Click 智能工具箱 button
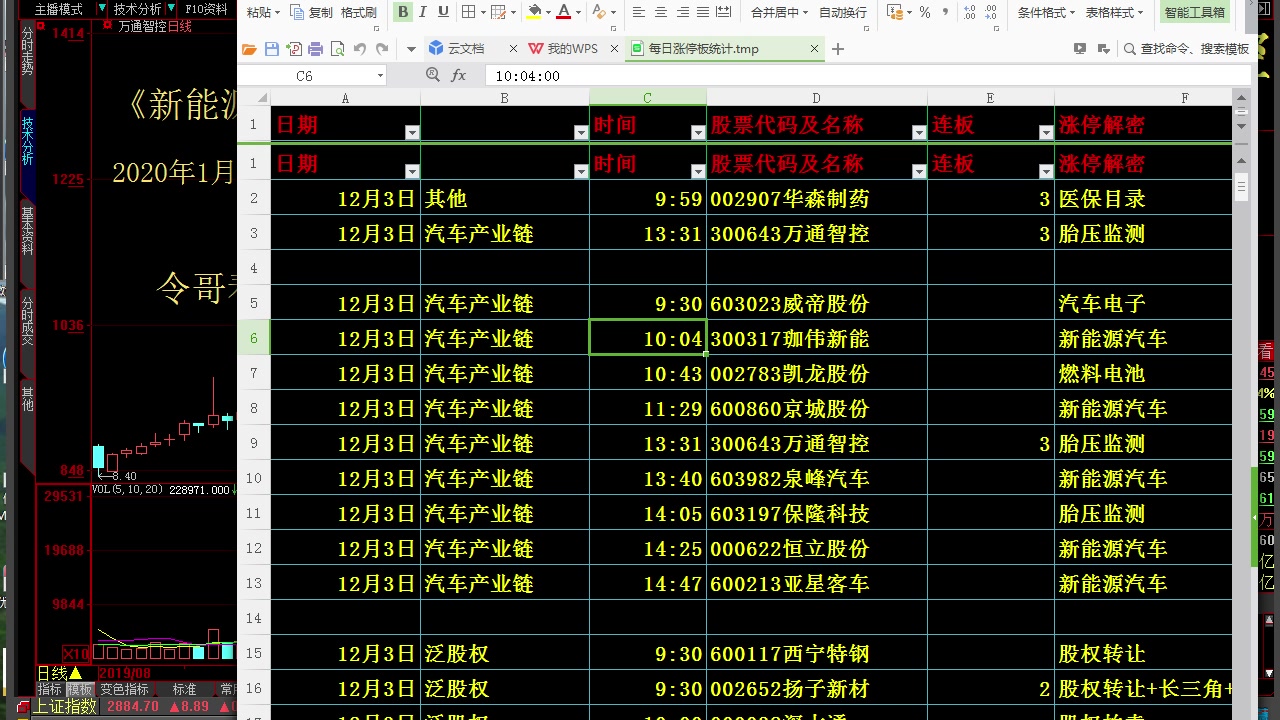Screen dimensions: 1280x720 pyautogui.click(x=1194, y=12)
